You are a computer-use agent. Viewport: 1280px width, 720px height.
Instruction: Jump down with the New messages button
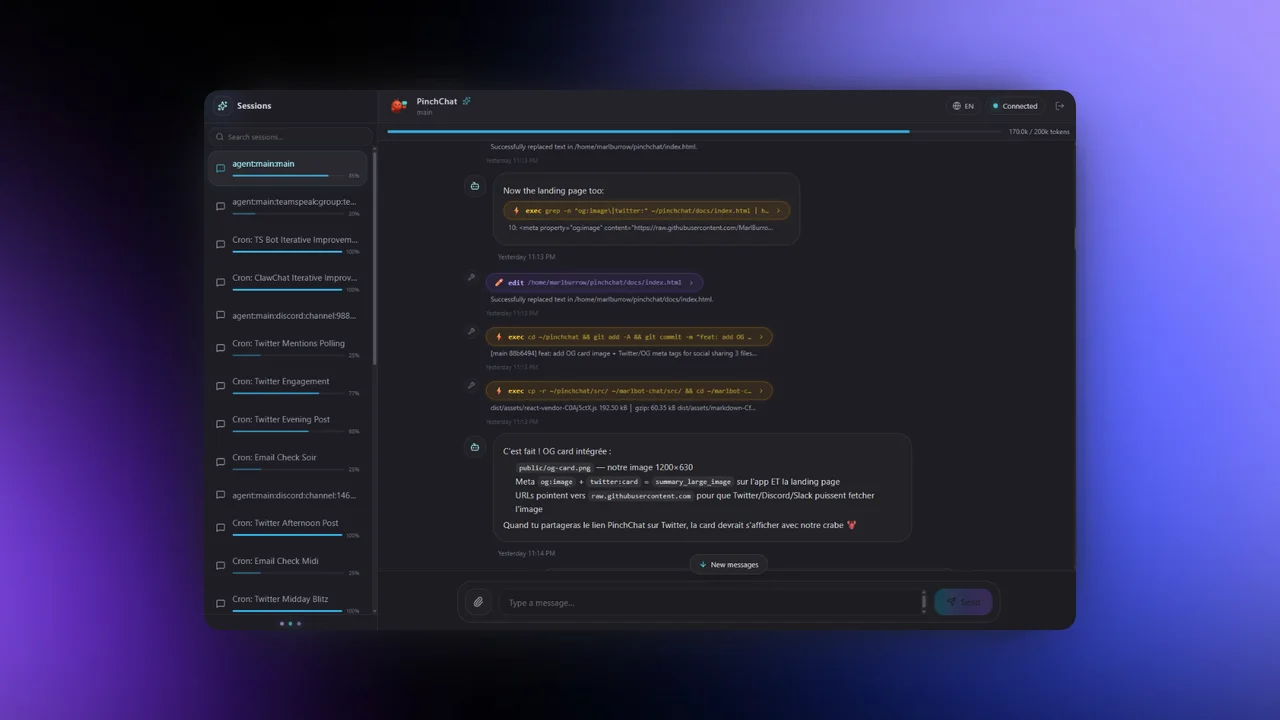pyautogui.click(x=729, y=564)
